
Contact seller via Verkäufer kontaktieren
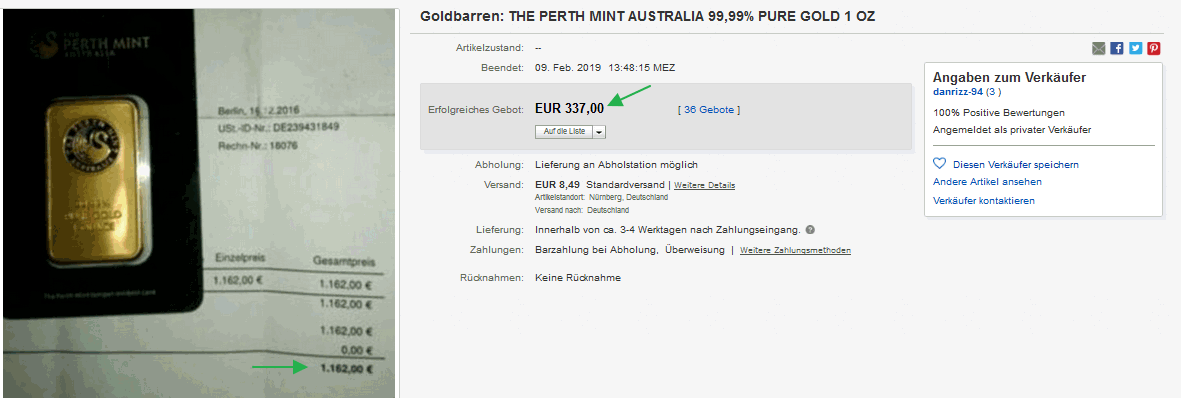[984, 201]
